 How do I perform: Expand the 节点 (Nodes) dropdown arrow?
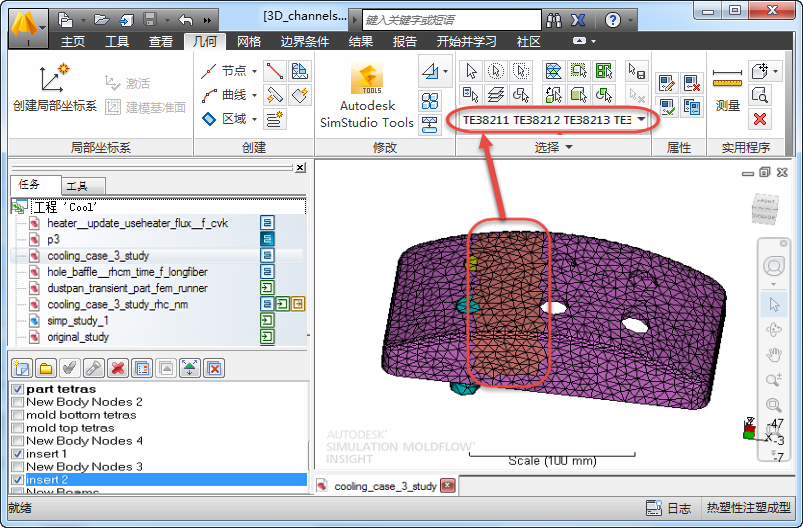pos(254,71)
